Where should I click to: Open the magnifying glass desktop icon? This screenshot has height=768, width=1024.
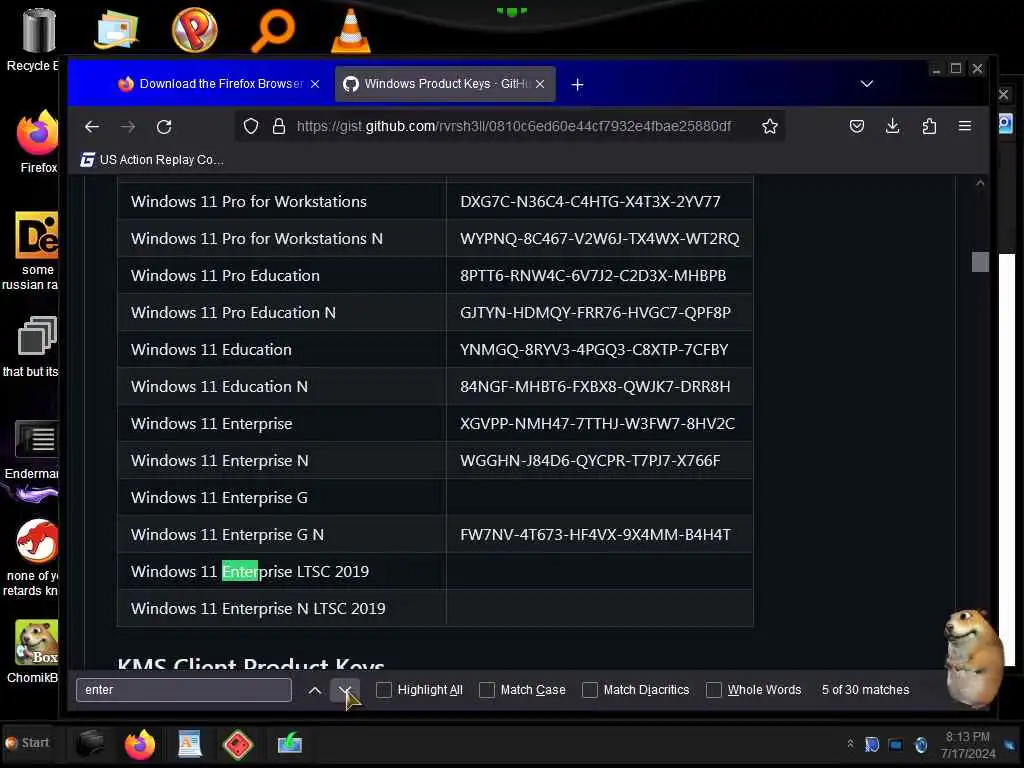tap(273, 31)
